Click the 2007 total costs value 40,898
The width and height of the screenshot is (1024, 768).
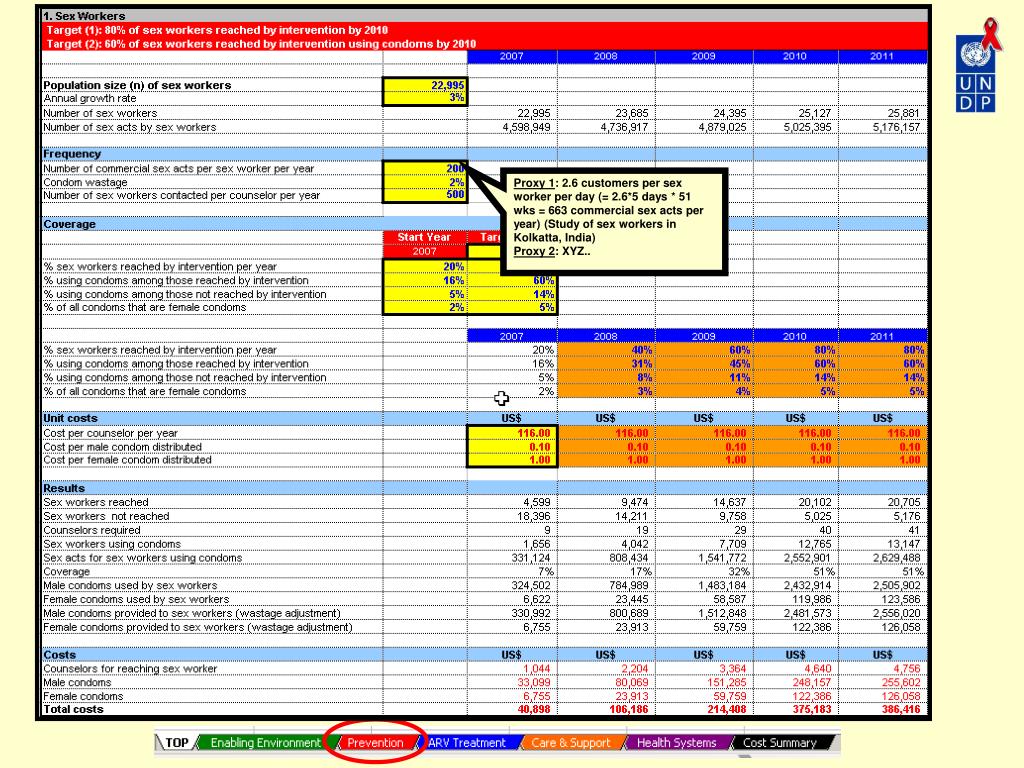534,709
